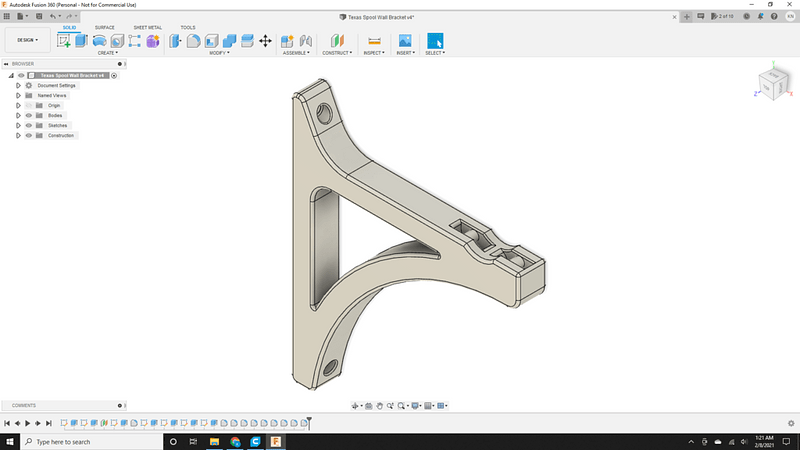Choose the Extrude tool
Screen dimensions: 800x450
click(x=81, y=41)
